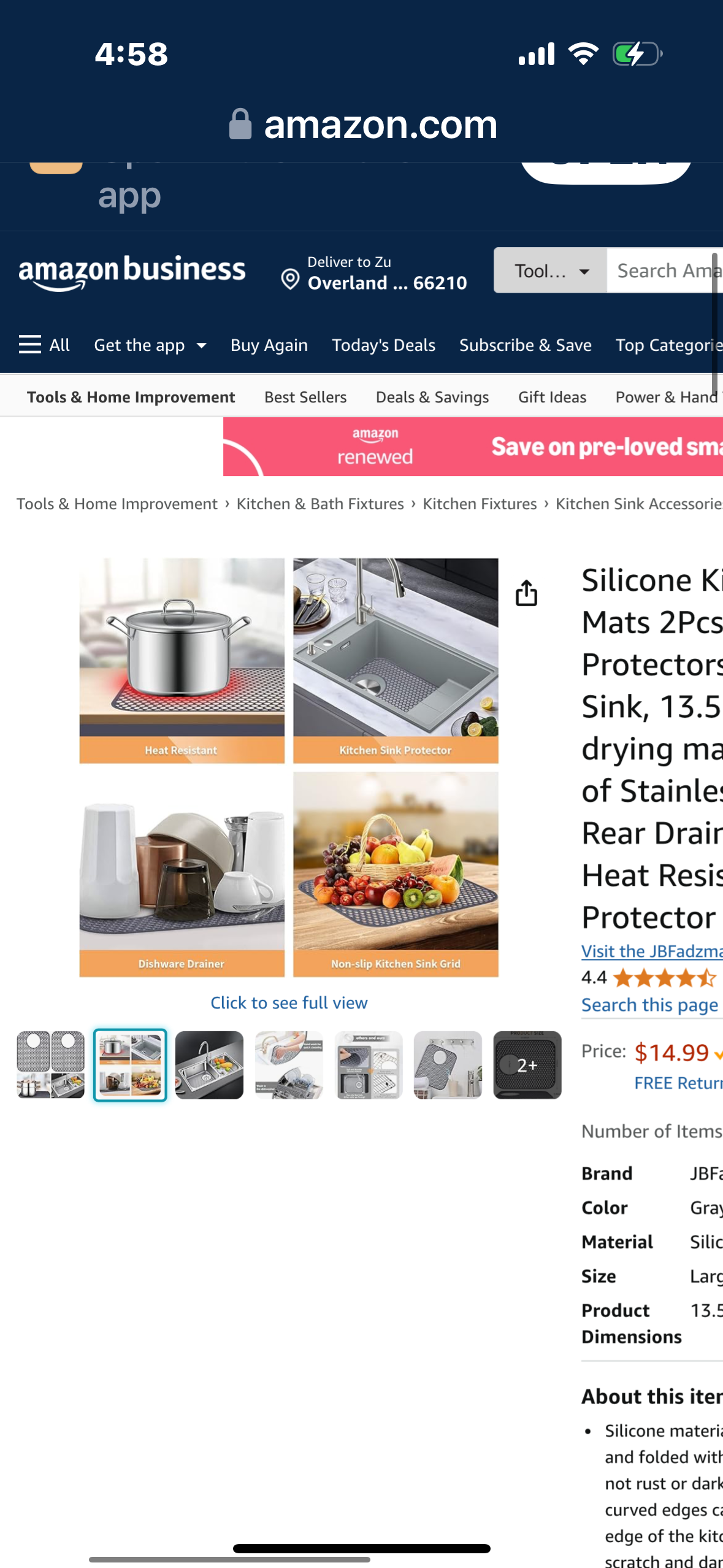Tap the Amazon Renewed banner logo
Viewport: 723px width, 1568px height.
click(375, 447)
